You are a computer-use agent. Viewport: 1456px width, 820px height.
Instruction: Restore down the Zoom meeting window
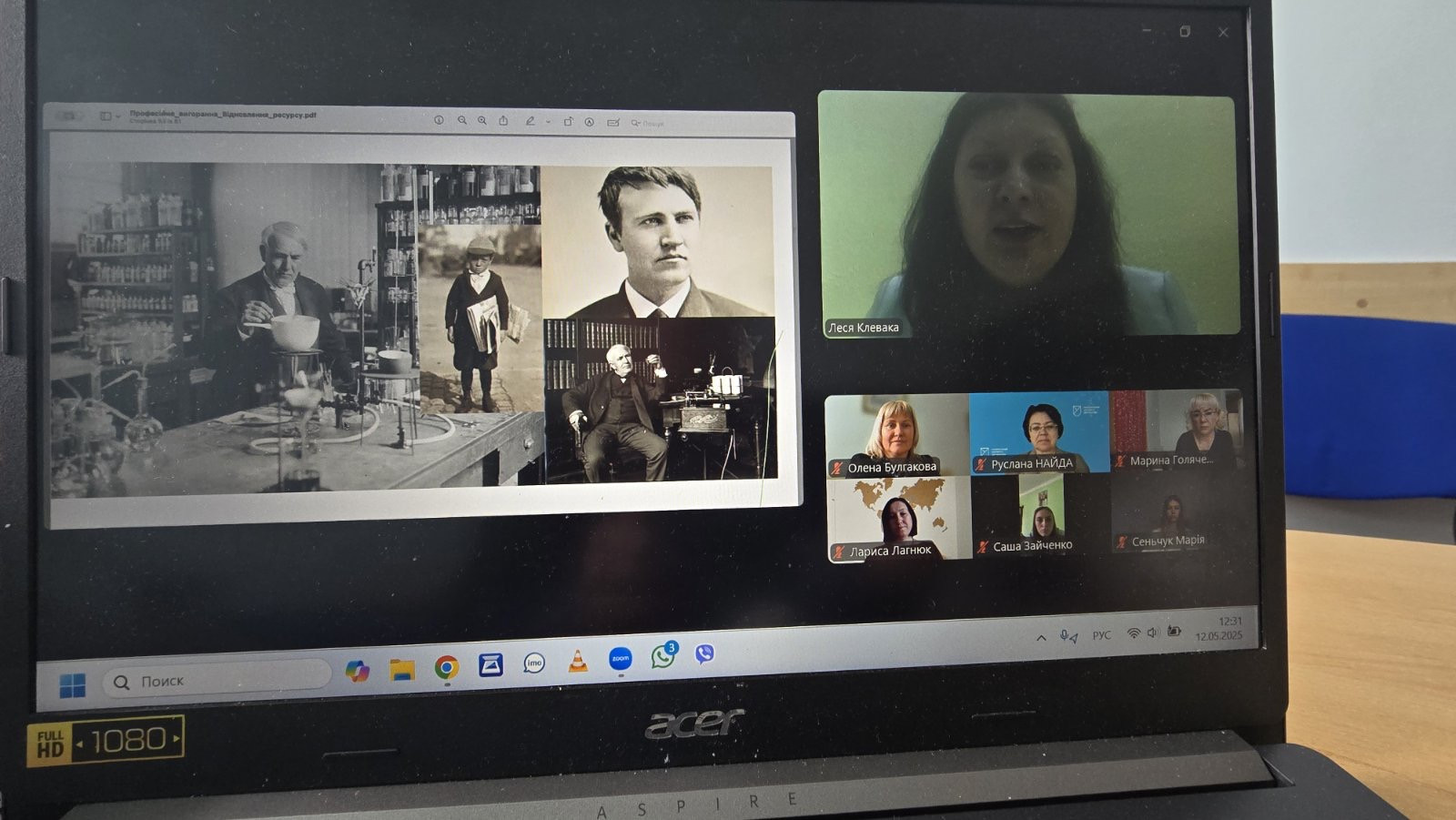tap(1185, 32)
